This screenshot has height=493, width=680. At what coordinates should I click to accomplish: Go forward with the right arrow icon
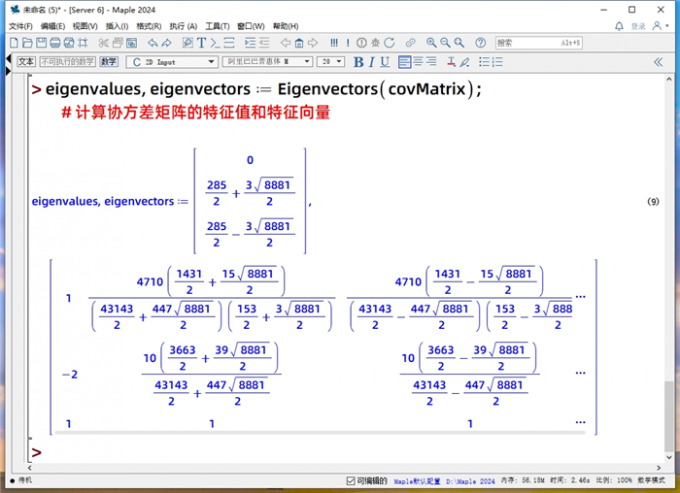click(313, 42)
